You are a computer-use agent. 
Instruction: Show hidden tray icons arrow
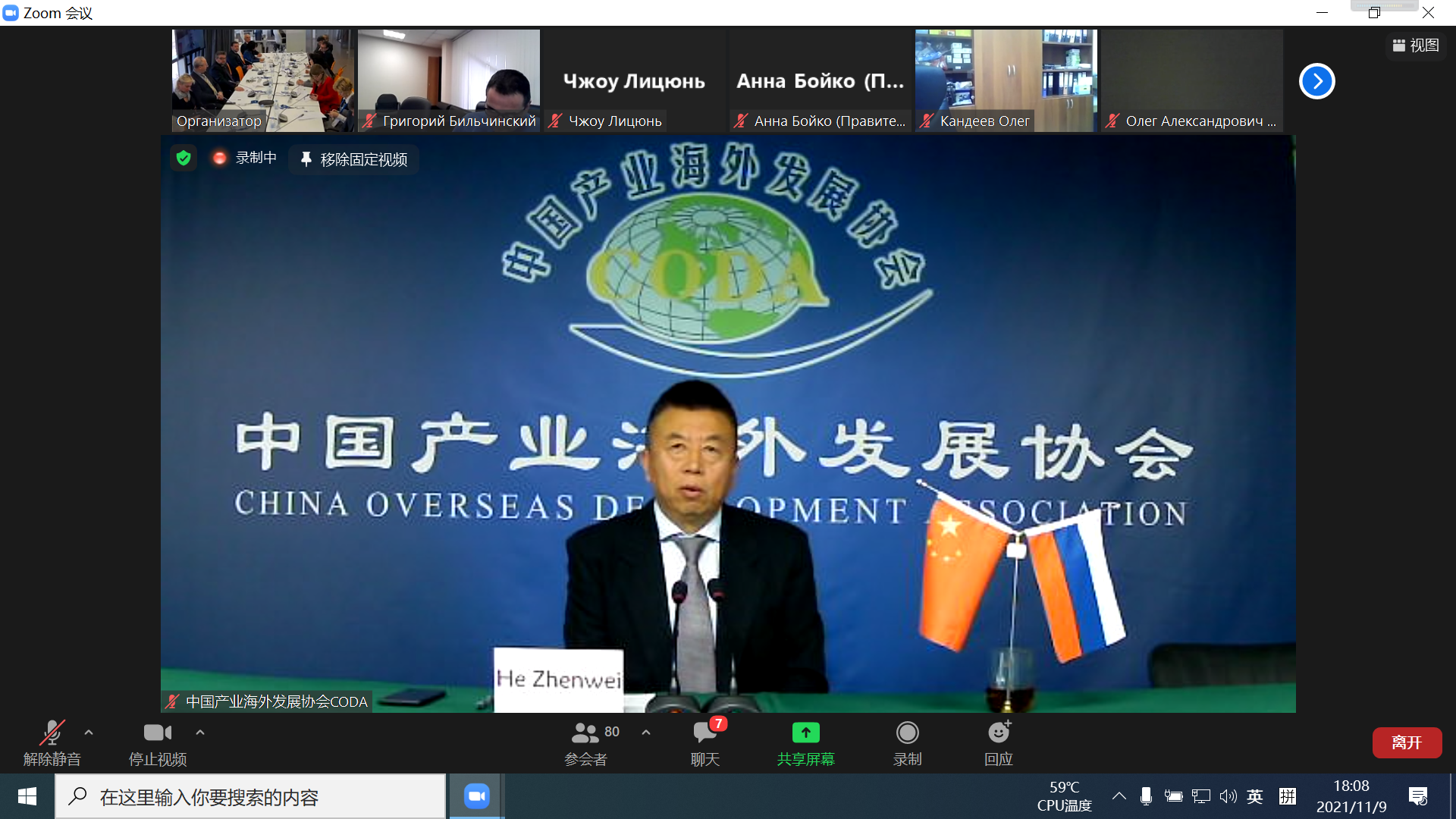click(x=1119, y=796)
